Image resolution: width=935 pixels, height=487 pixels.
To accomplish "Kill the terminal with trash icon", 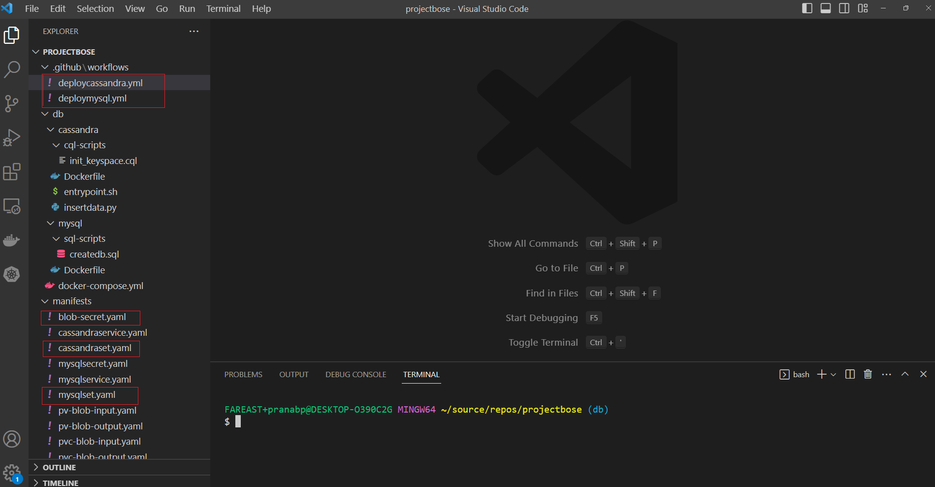I will 868,374.
